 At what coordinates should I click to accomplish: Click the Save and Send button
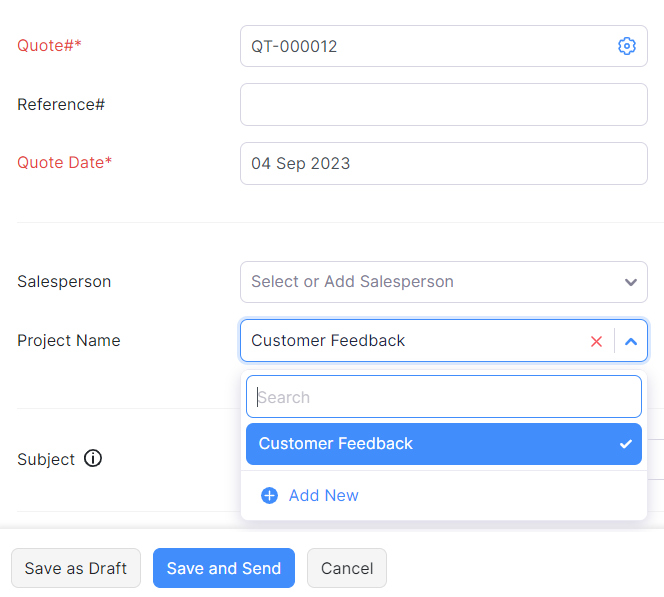click(x=224, y=568)
